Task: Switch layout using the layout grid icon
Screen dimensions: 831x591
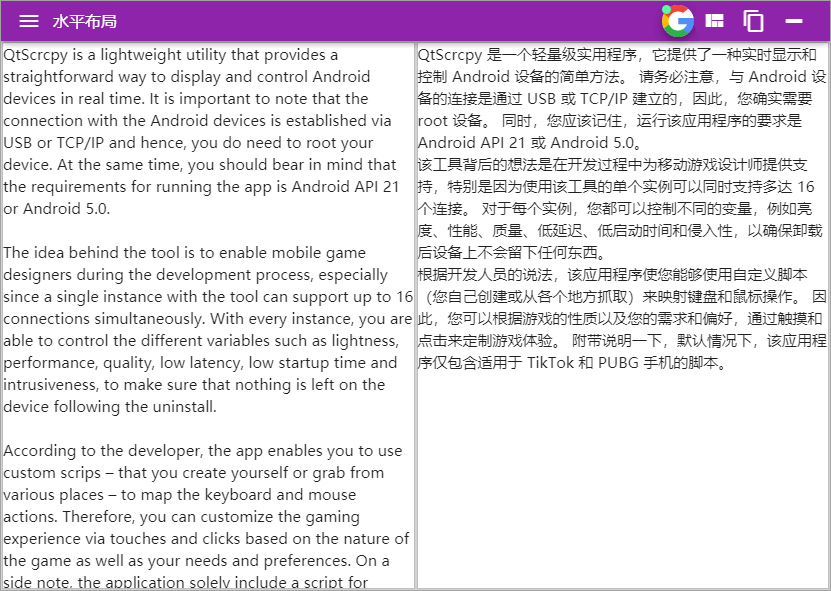Action: tap(714, 21)
